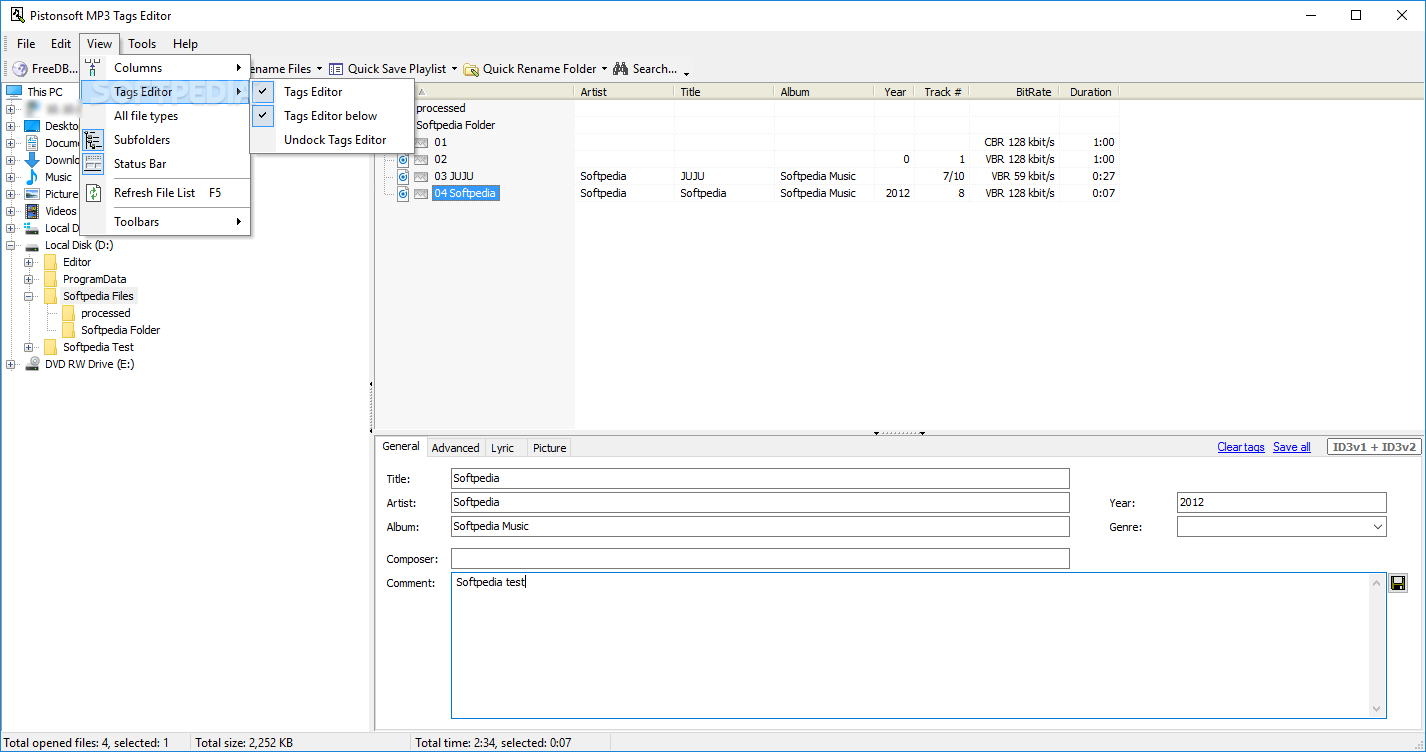Image resolution: width=1426 pixels, height=752 pixels.
Task: Sort files by the Duration column header
Action: click(x=1090, y=92)
